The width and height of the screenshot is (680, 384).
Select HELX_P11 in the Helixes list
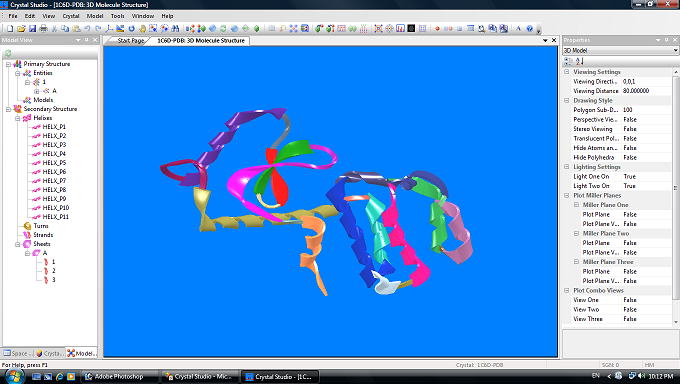(x=56, y=217)
